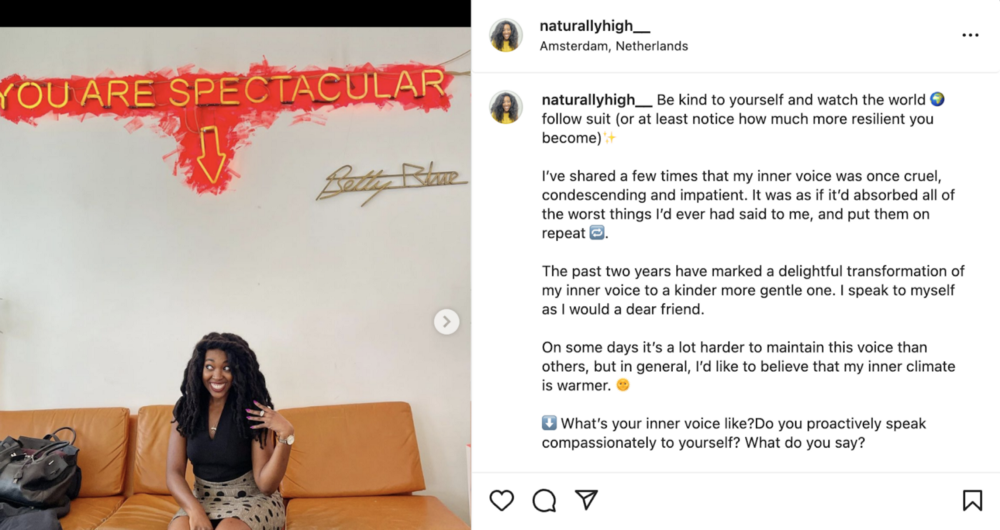Viewport: 1000px width, 530px height.
Task: Open profile picture in post header
Action: point(506,35)
